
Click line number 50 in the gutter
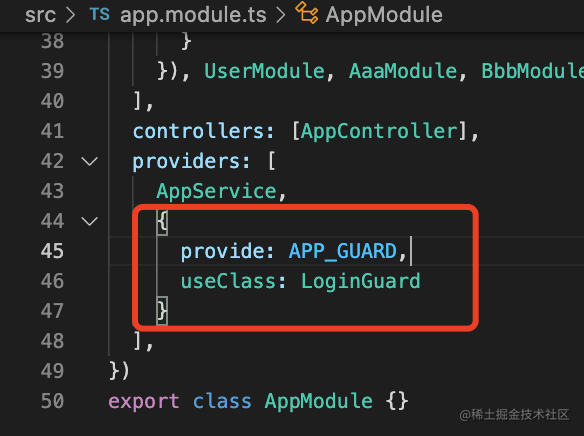click(x=52, y=401)
